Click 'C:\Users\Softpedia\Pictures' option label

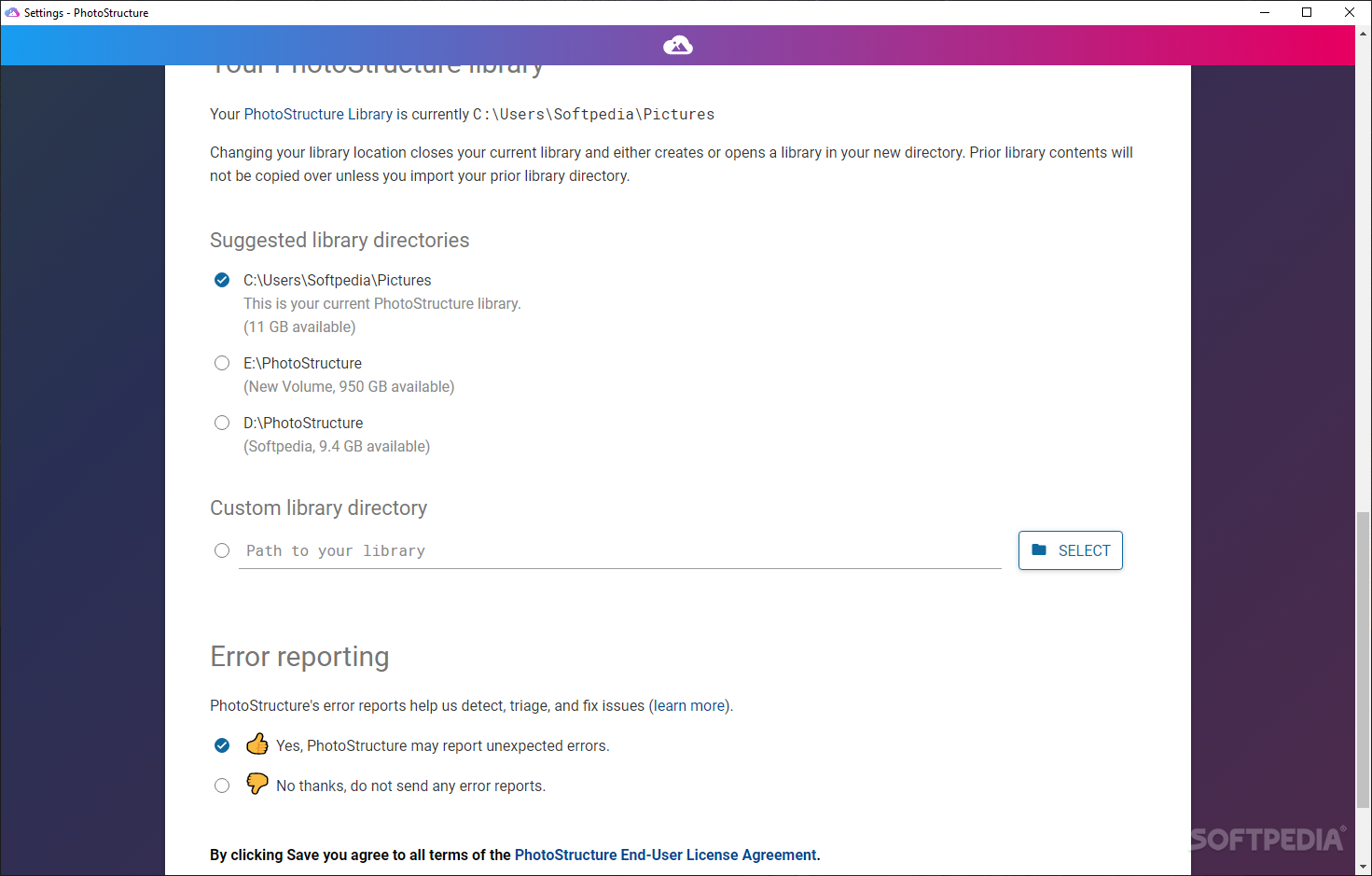338,280
